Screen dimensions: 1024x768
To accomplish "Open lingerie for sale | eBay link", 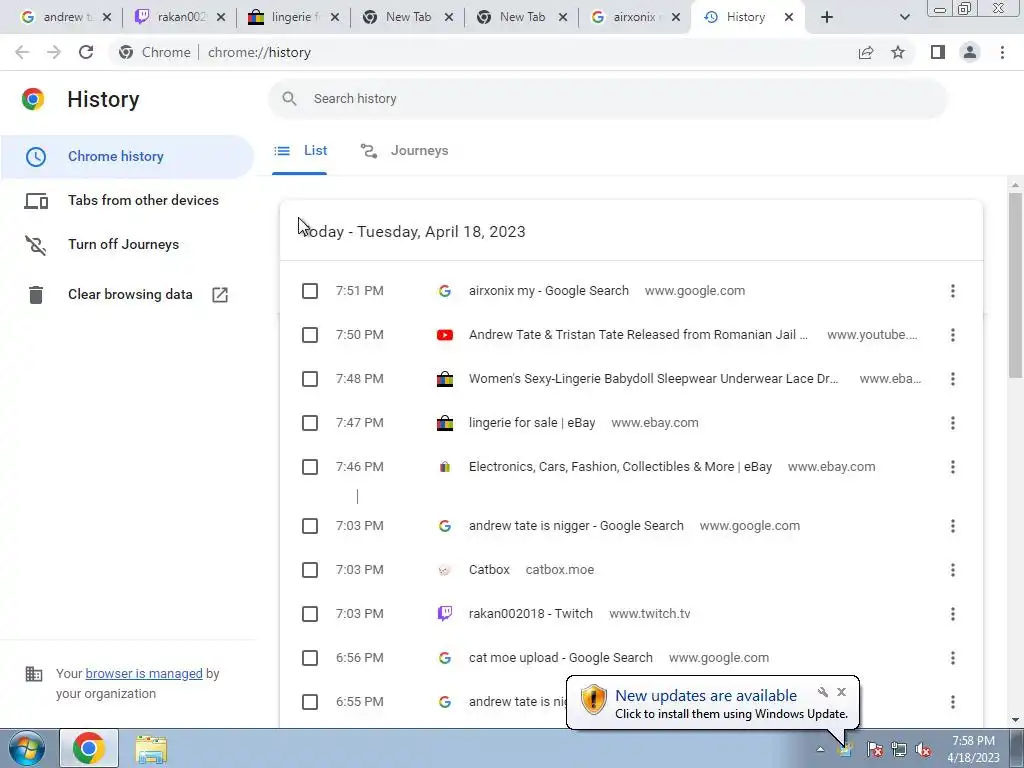I will point(532,423).
